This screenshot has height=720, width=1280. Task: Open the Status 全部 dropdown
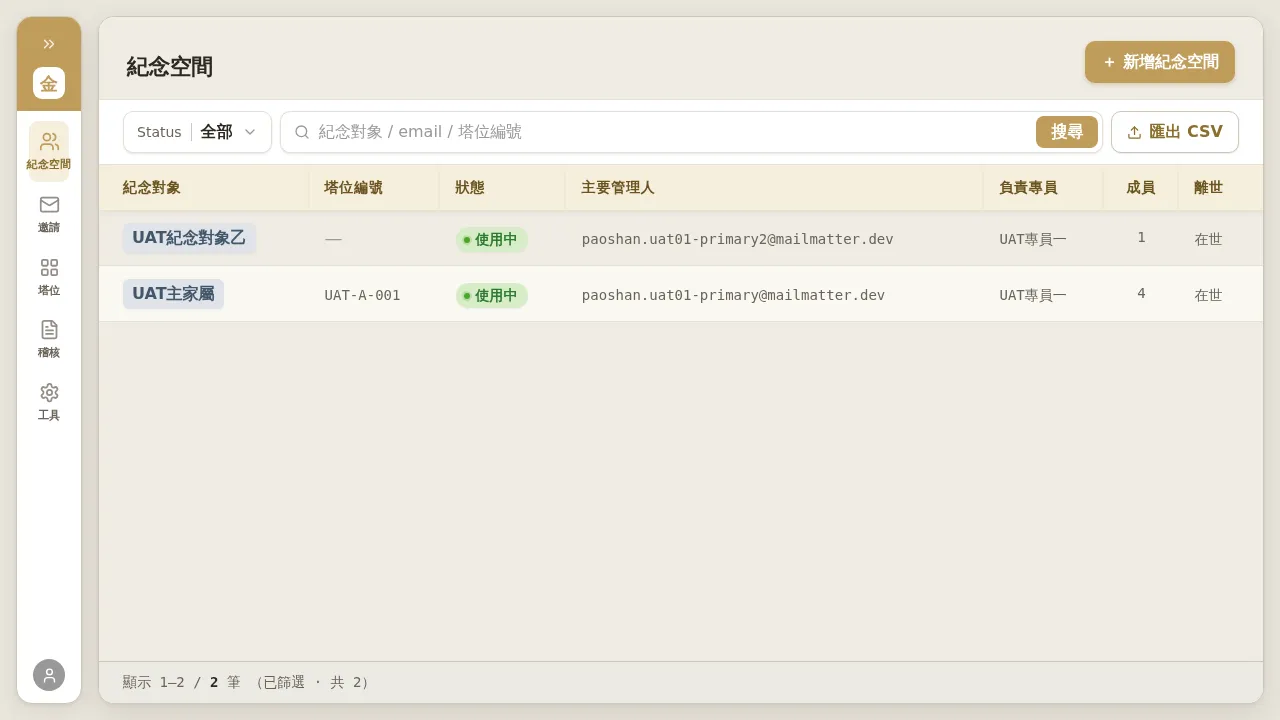(x=198, y=132)
